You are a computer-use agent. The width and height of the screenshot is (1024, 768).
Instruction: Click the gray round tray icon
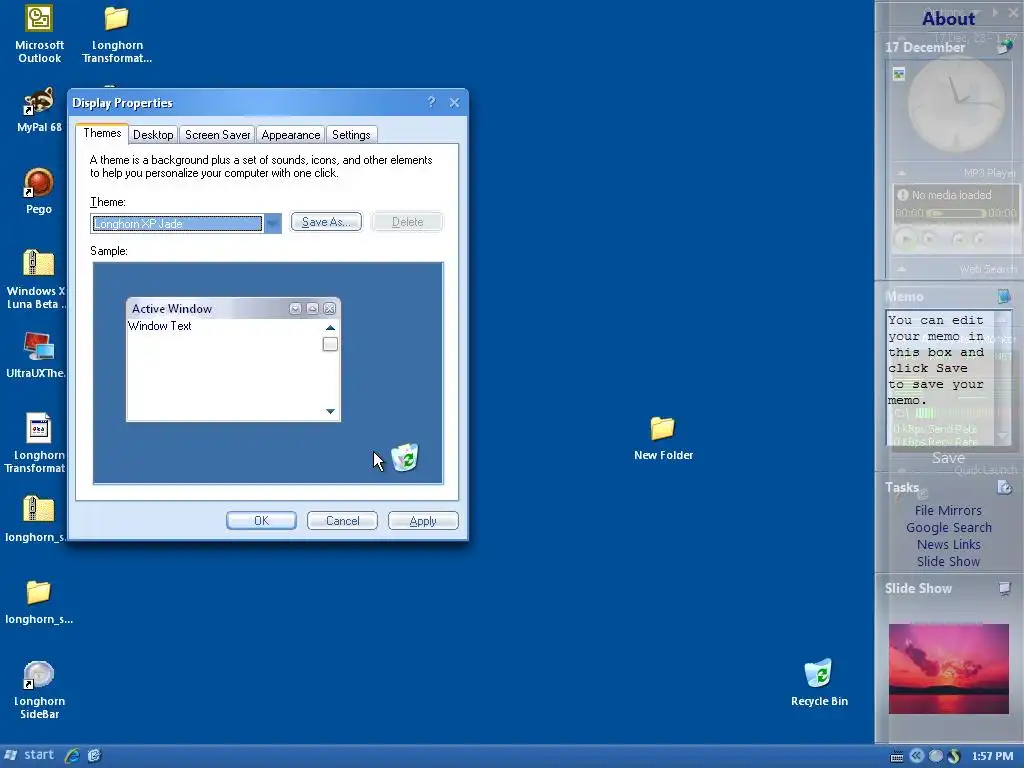[936, 756]
